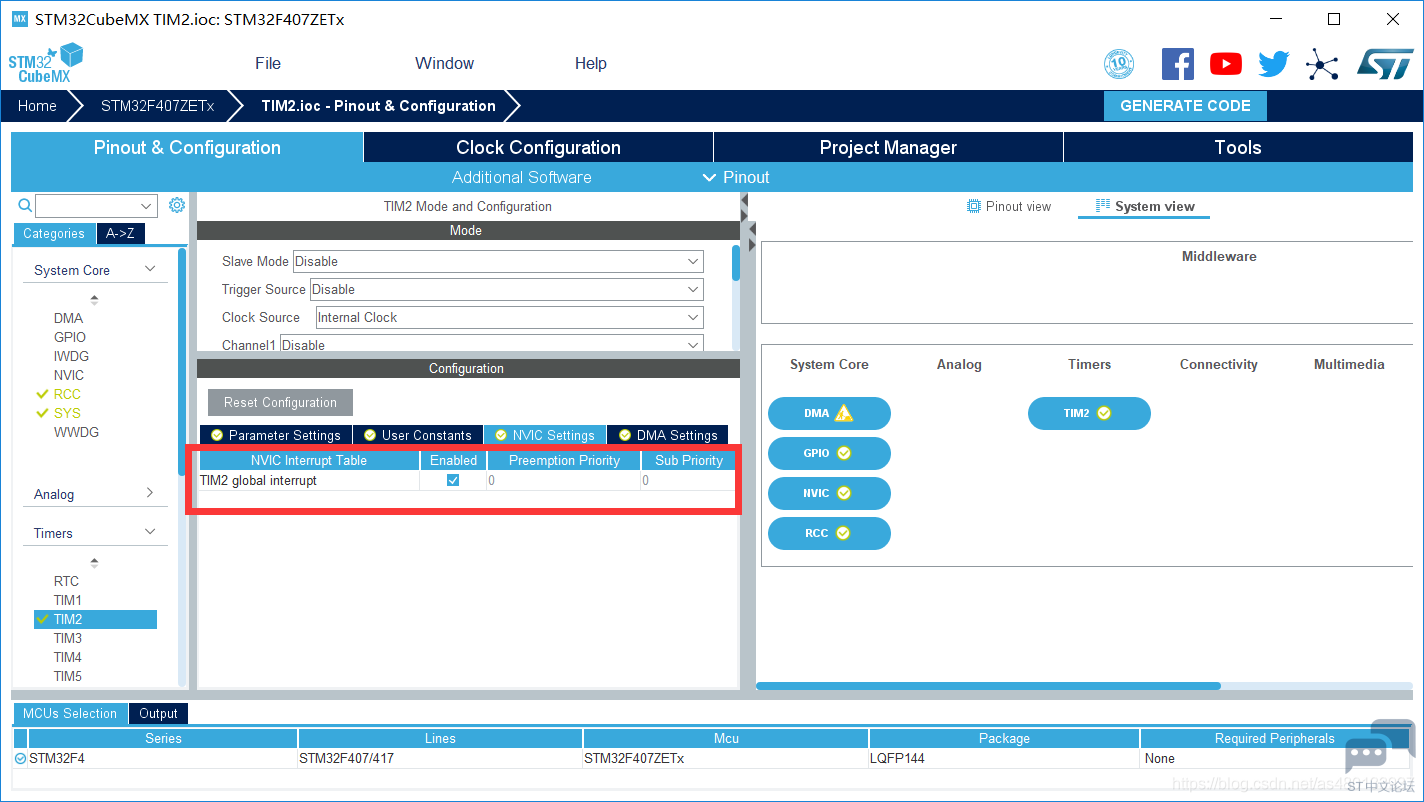This screenshot has height=802, width=1424.
Task: Click the STM32F407ZETx breadcrumb segment
Action: click(x=158, y=106)
